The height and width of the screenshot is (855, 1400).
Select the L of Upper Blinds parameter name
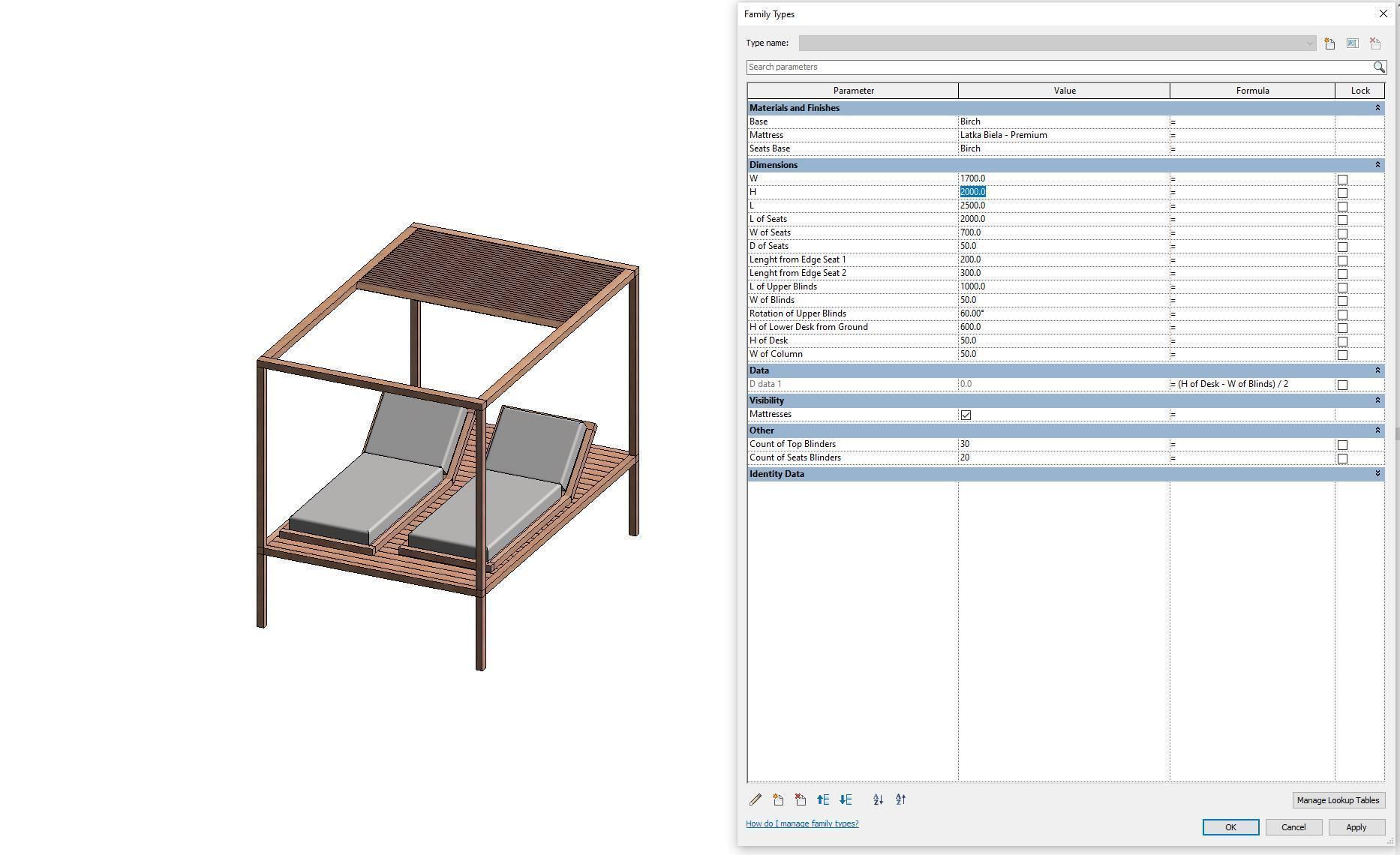[x=783, y=286]
